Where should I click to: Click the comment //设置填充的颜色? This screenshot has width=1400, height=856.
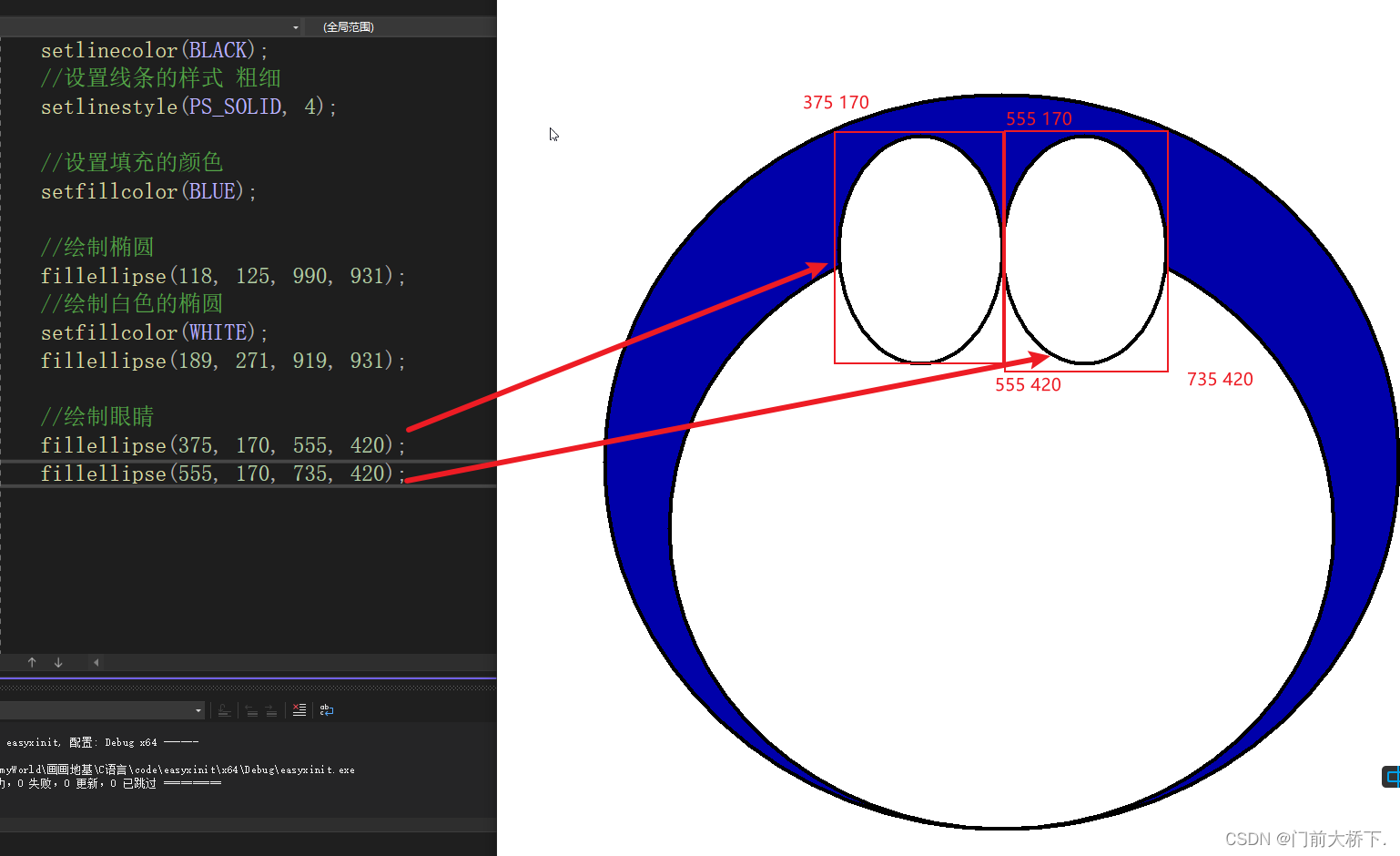132,162
